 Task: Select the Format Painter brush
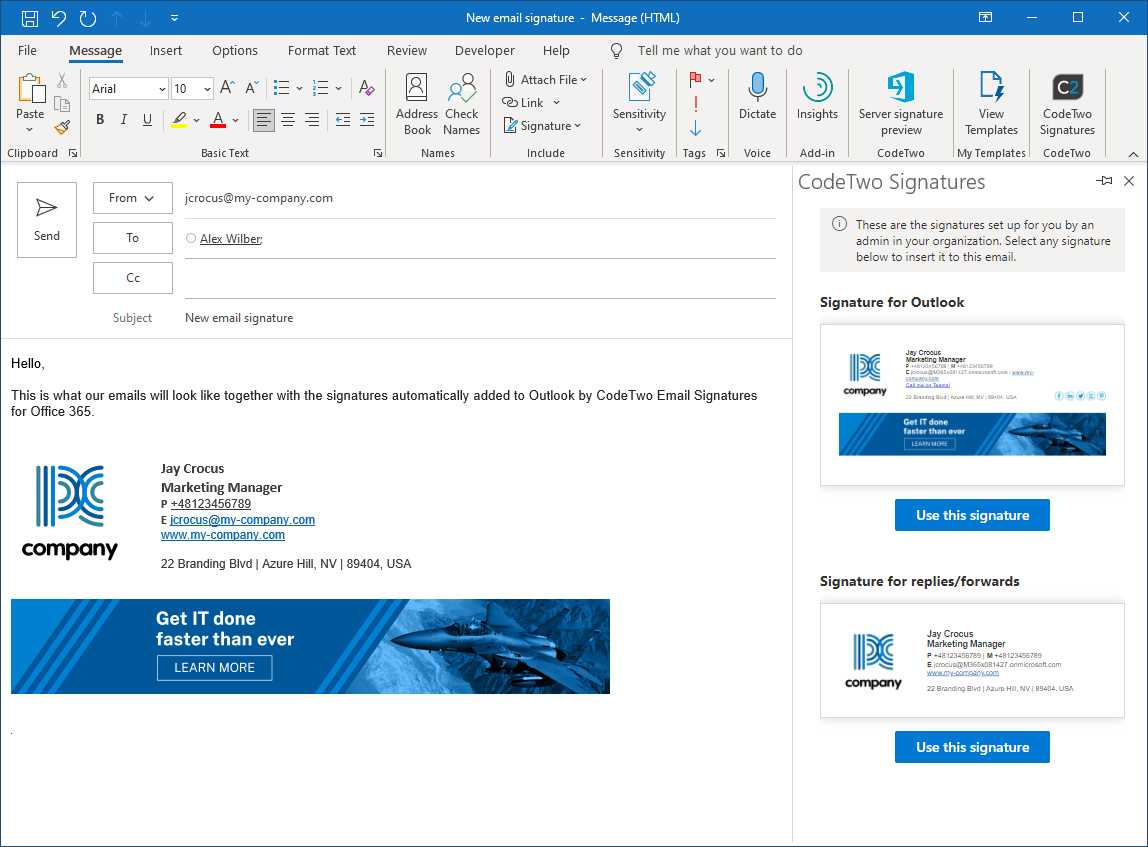(62, 128)
